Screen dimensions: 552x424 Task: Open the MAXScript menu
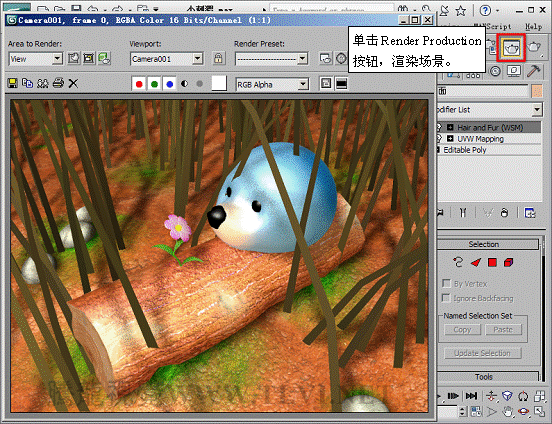[493, 27]
